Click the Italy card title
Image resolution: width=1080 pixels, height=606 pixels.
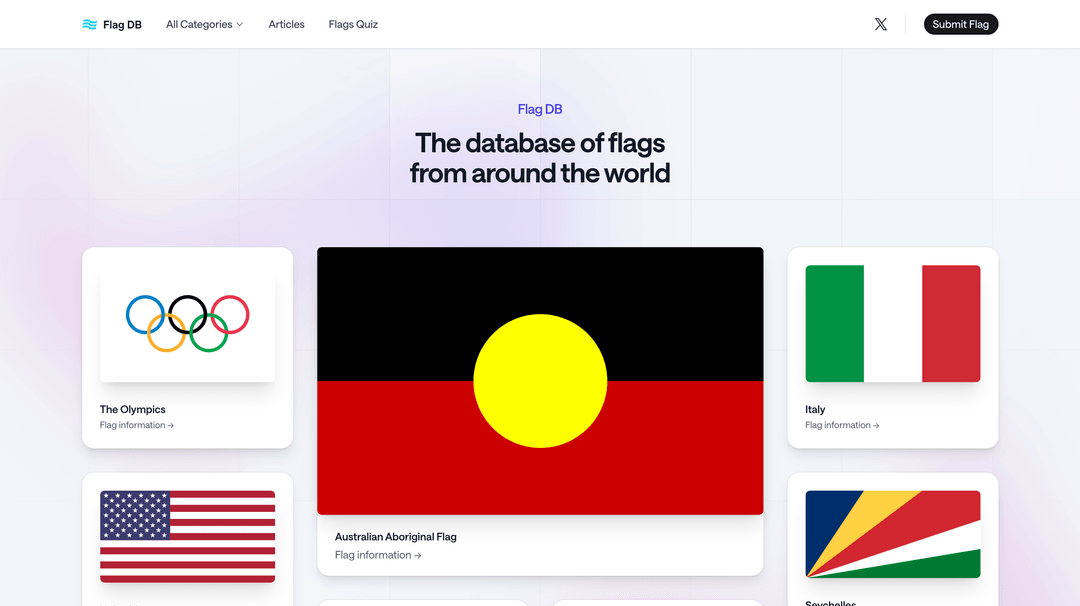[815, 410]
